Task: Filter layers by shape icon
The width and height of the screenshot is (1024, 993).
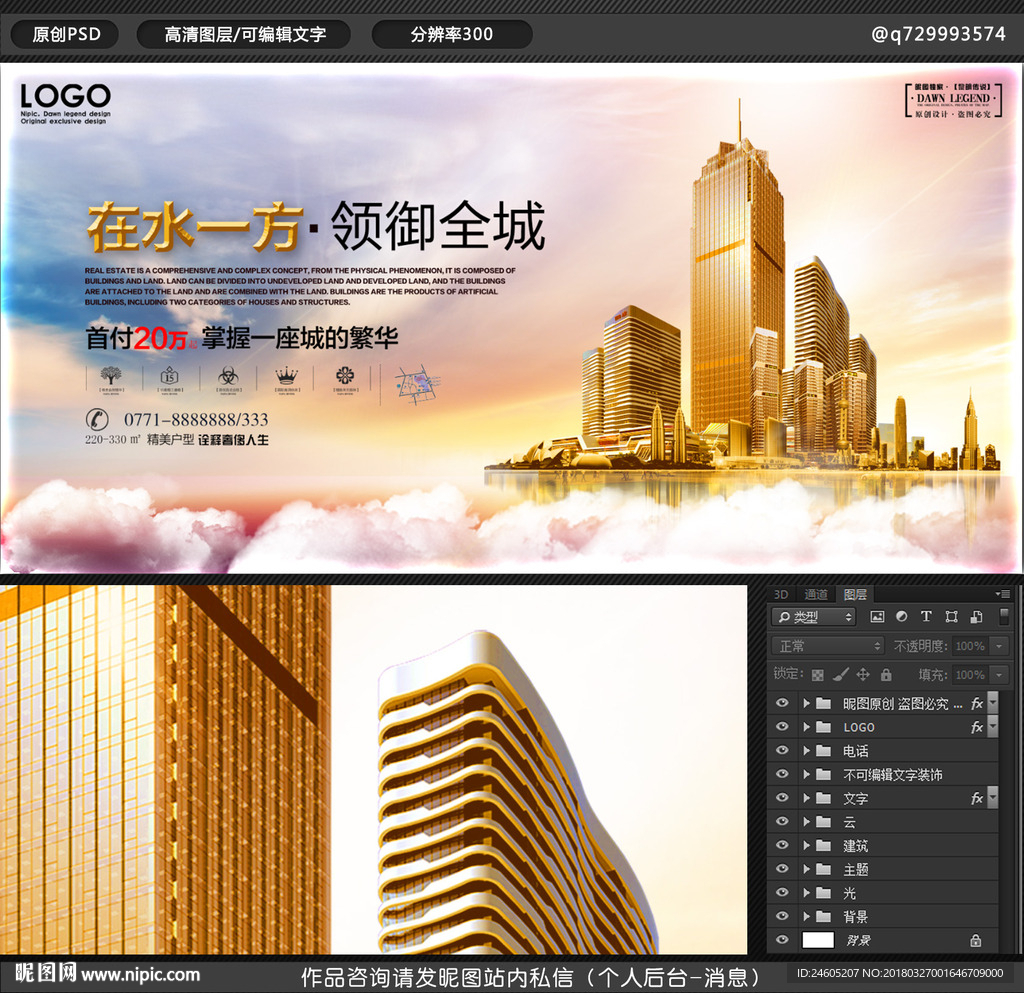Action: pyautogui.click(x=952, y=616)
